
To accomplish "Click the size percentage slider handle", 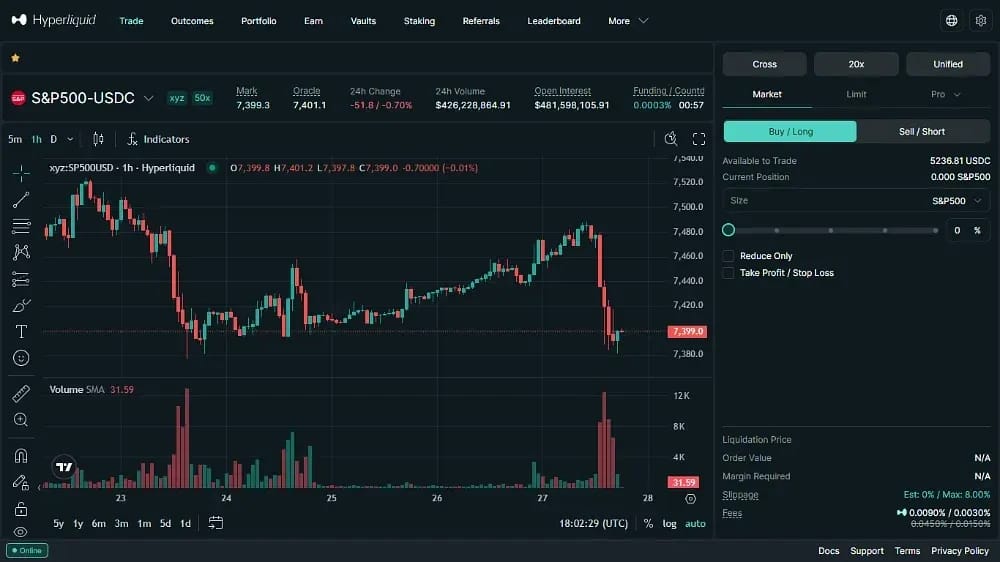I will (728, 230).
